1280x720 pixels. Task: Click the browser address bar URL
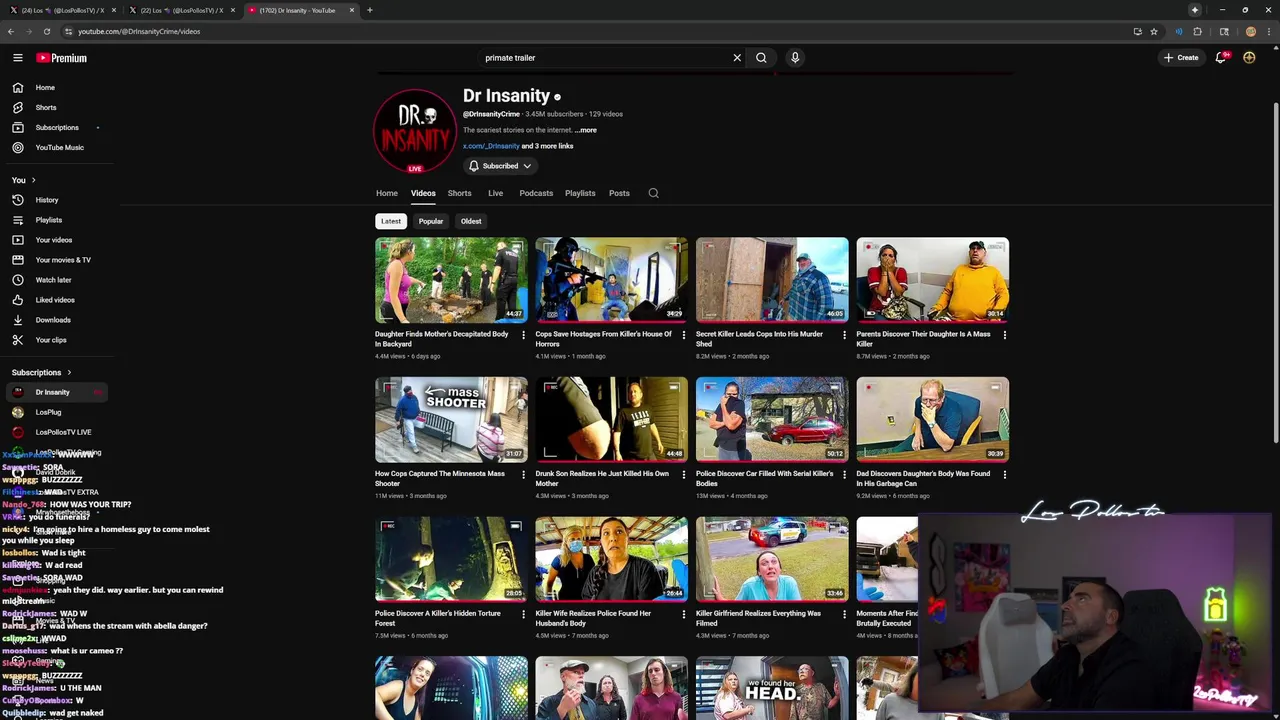click(x=139, y=31)
